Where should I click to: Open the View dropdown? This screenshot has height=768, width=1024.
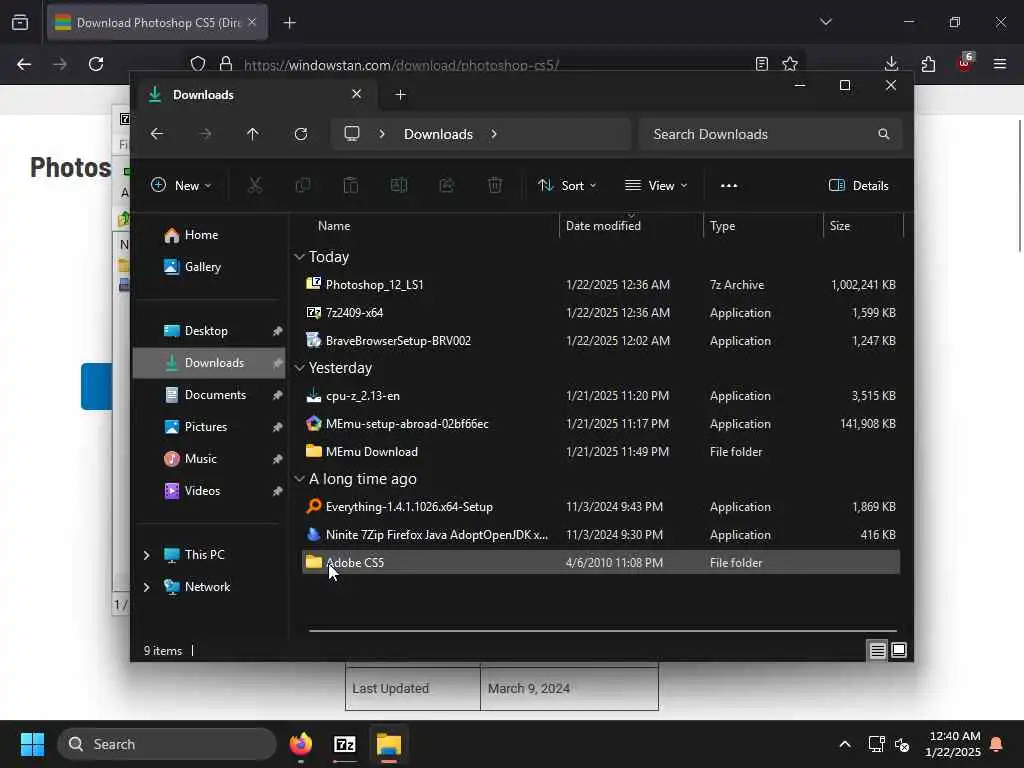pos(656,185)
